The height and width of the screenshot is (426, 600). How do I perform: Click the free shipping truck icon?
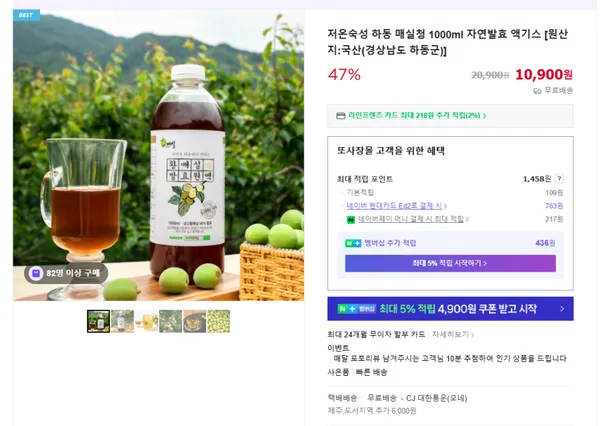pyautogui.click(x=538, y=91)
